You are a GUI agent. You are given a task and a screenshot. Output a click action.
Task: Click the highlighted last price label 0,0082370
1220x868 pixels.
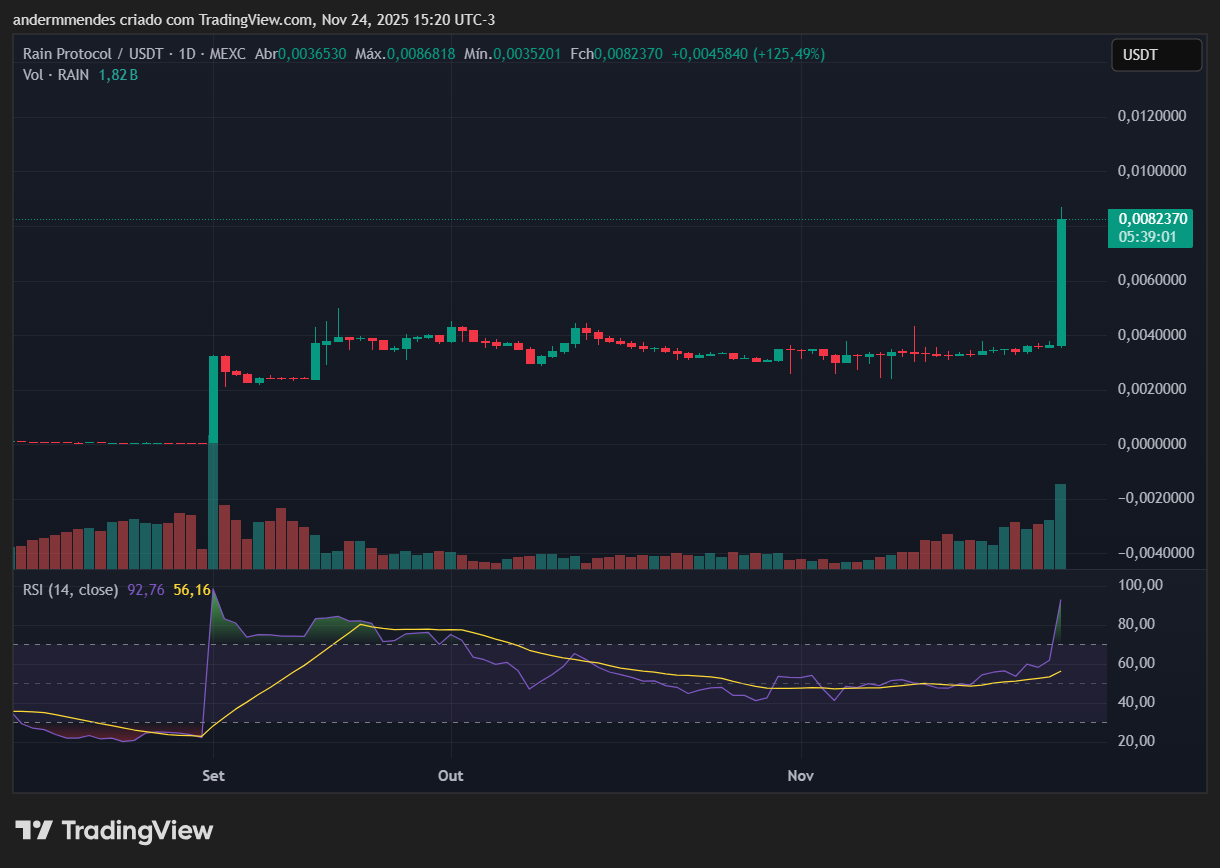click(x=1150, y=217)
